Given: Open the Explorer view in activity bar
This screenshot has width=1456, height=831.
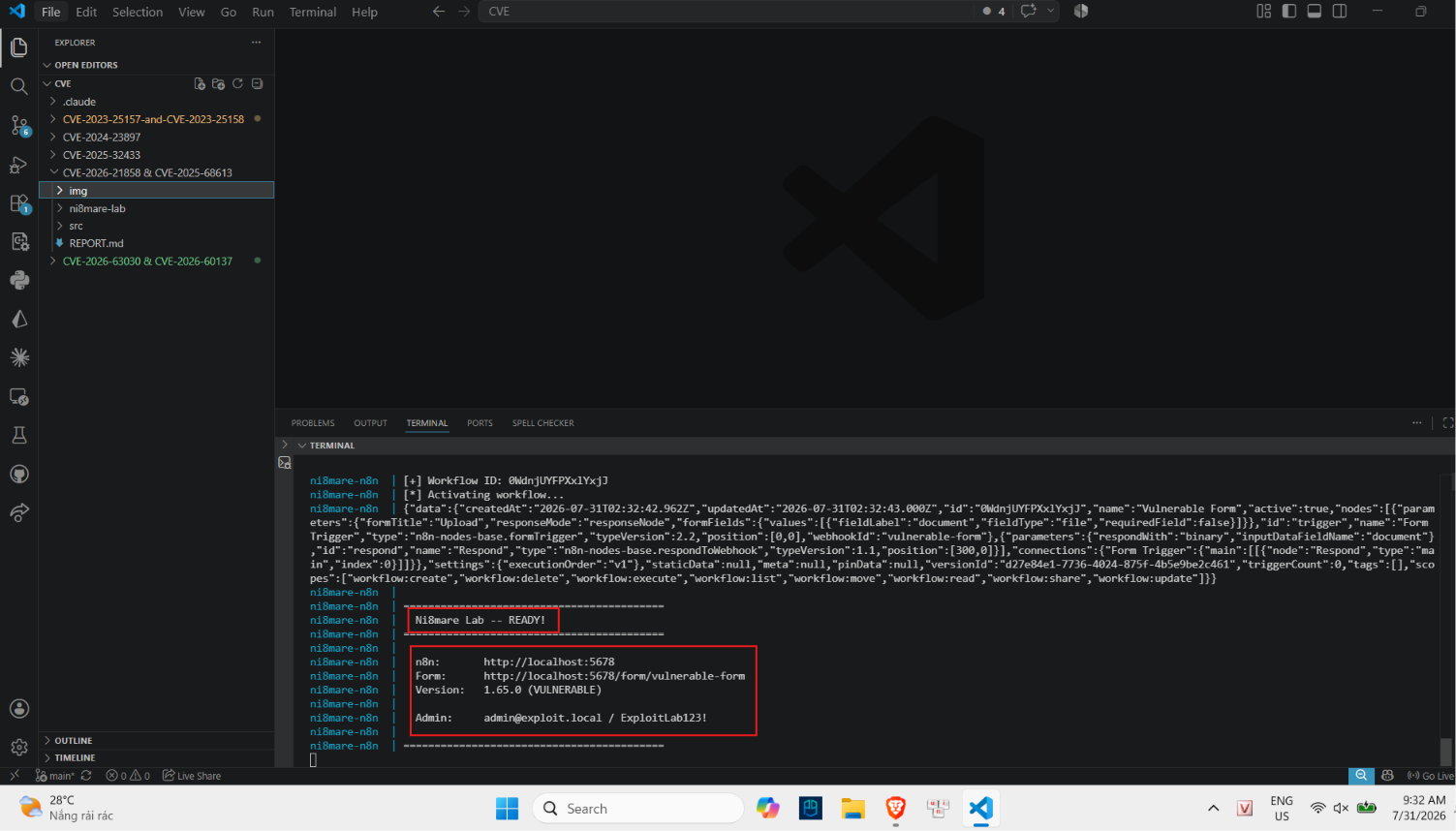Looking at the screenshot, I should pyautogui.click(x=18, y=47).
